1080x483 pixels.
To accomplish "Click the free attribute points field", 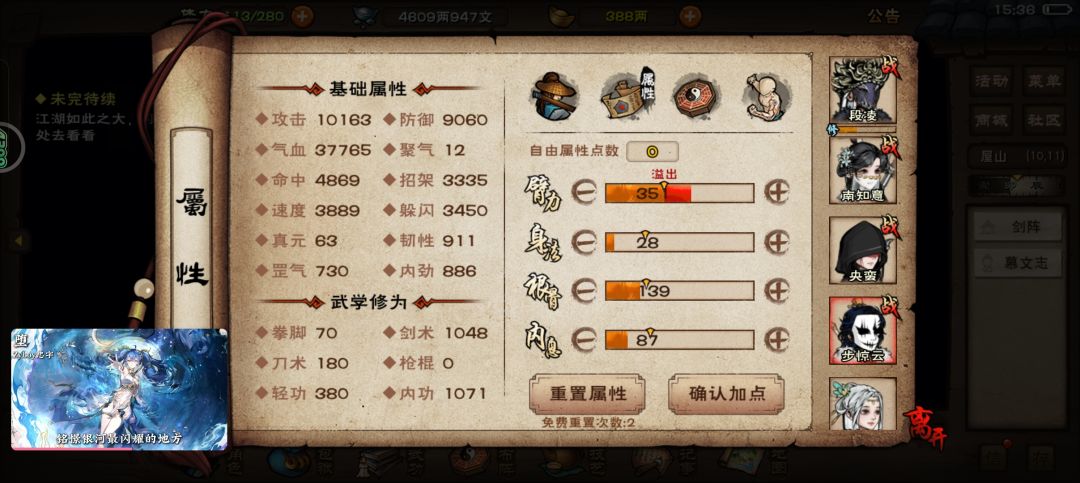I will point(652,151).
